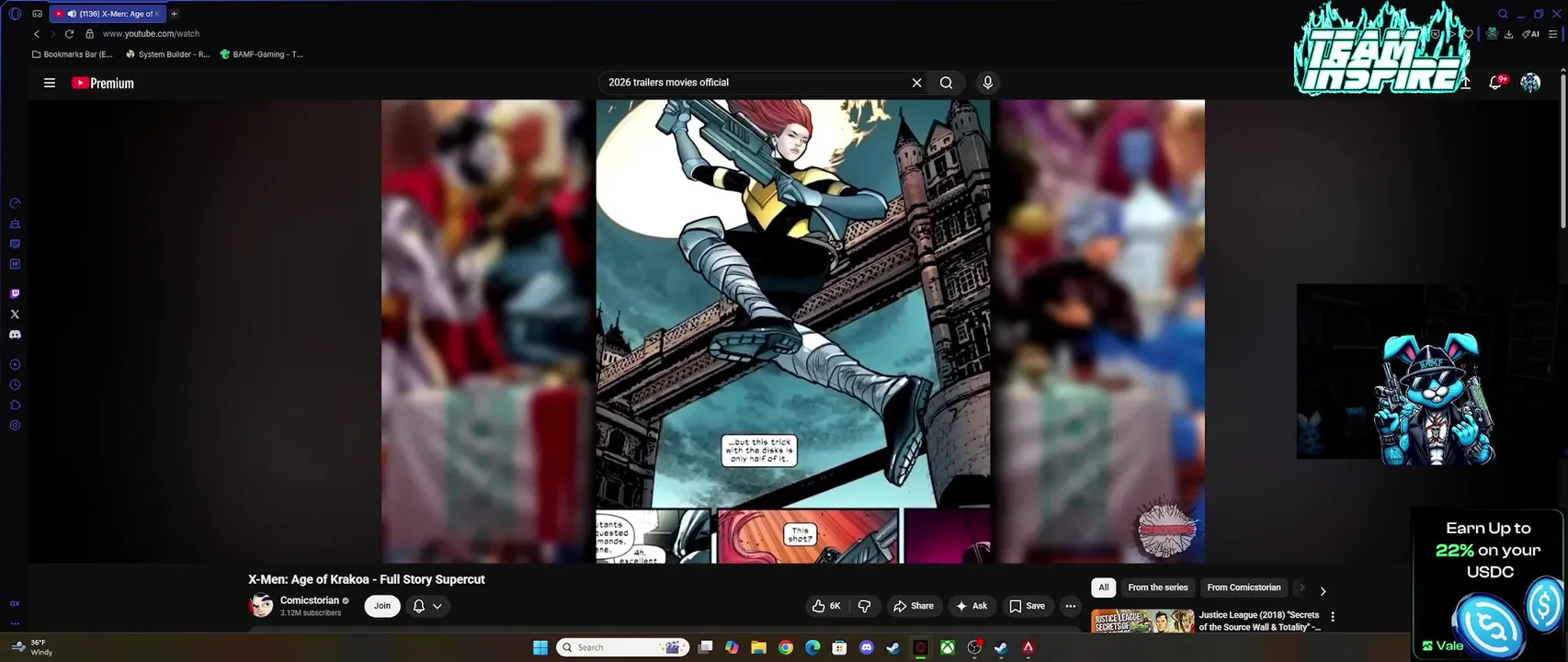Submit search with magnifier button

946,83
